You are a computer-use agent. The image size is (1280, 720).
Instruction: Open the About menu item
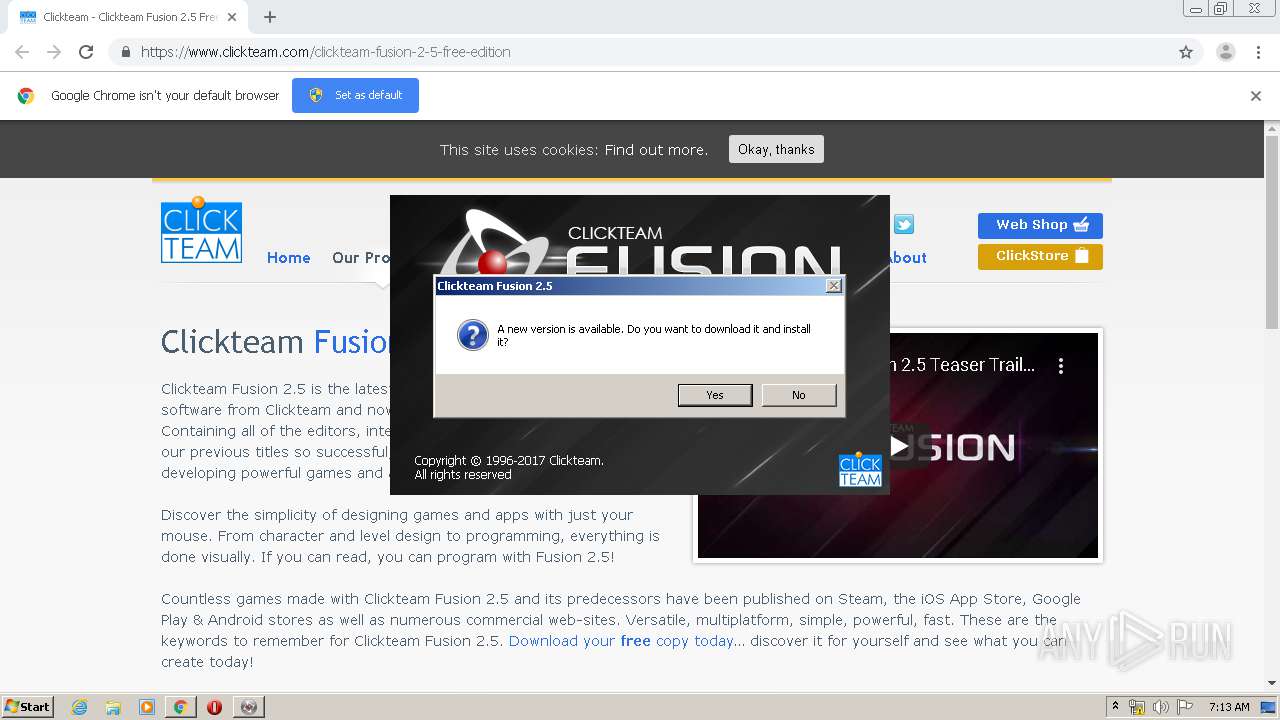[908, 258]
